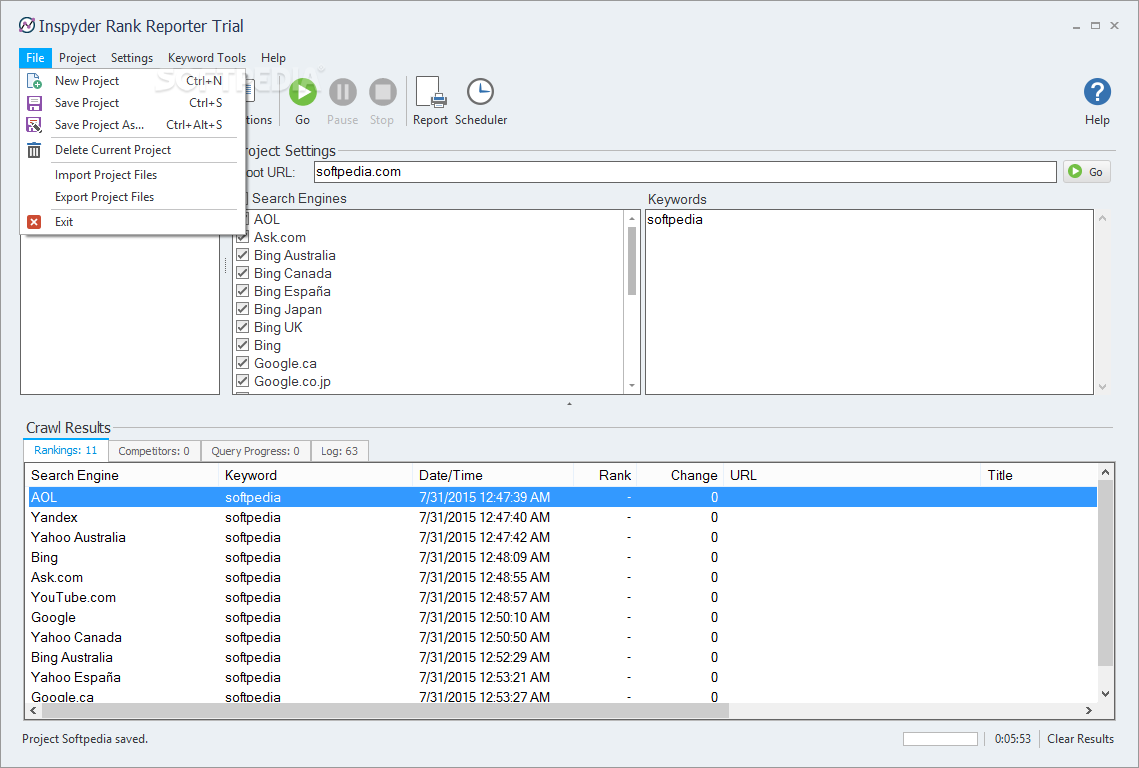Image resolution: width=1139 pixels, height=768 pixels.
Task: Select the Yandex result row
Action: point(562,517)
